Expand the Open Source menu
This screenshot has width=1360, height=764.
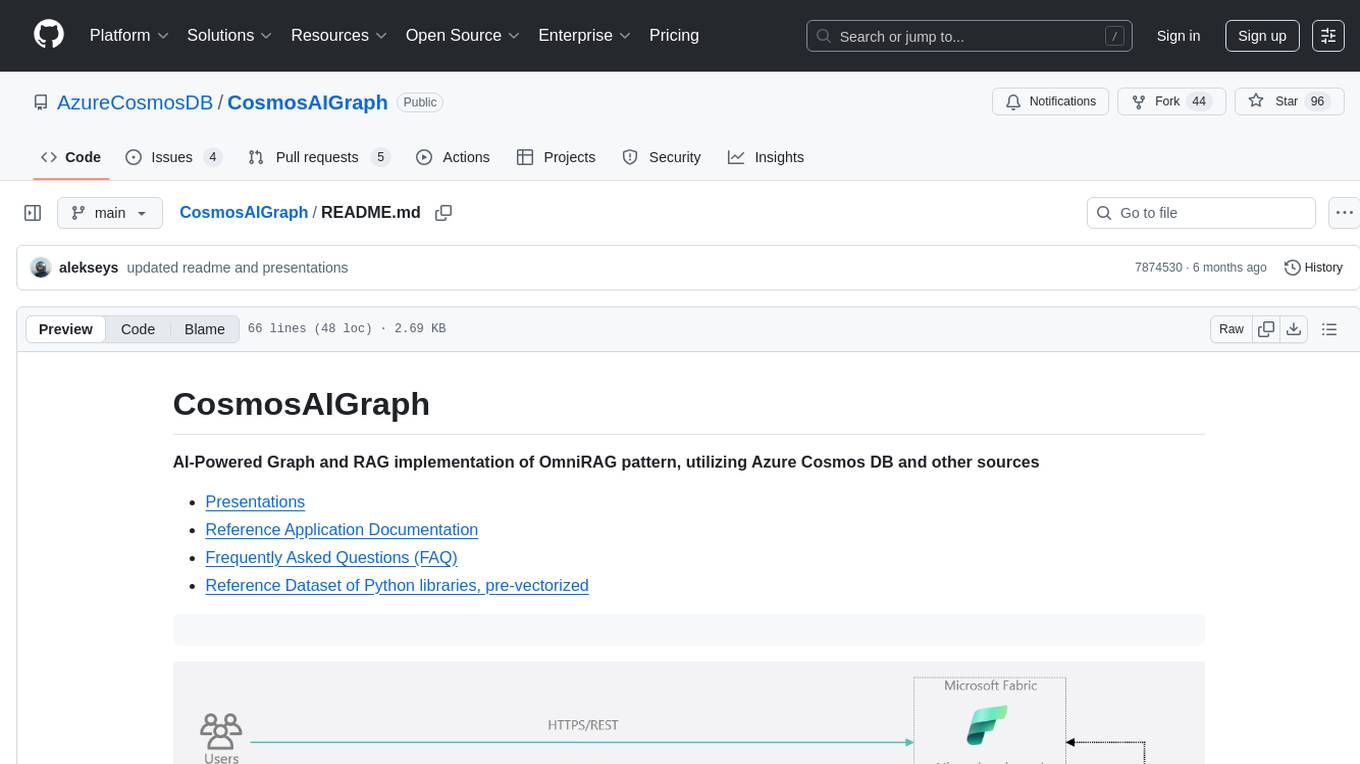(463, 35)
